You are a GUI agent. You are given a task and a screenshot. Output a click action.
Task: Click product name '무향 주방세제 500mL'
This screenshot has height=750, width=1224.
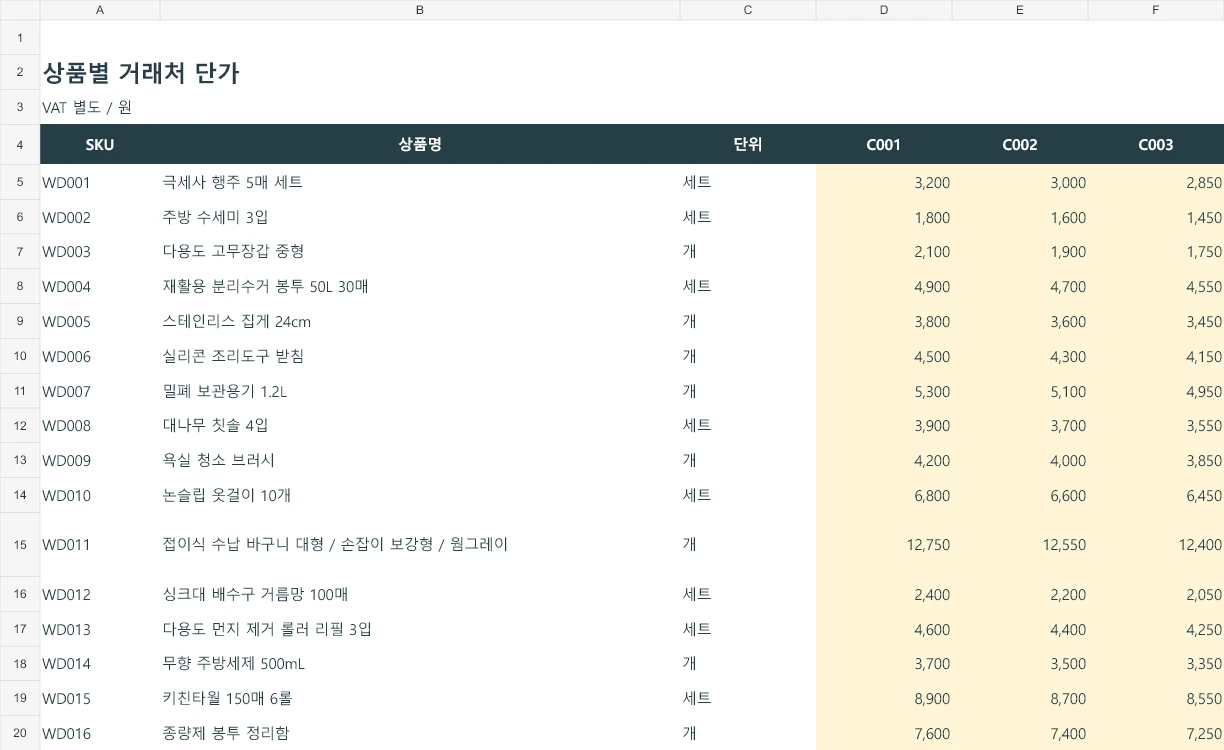pos(234,664)
